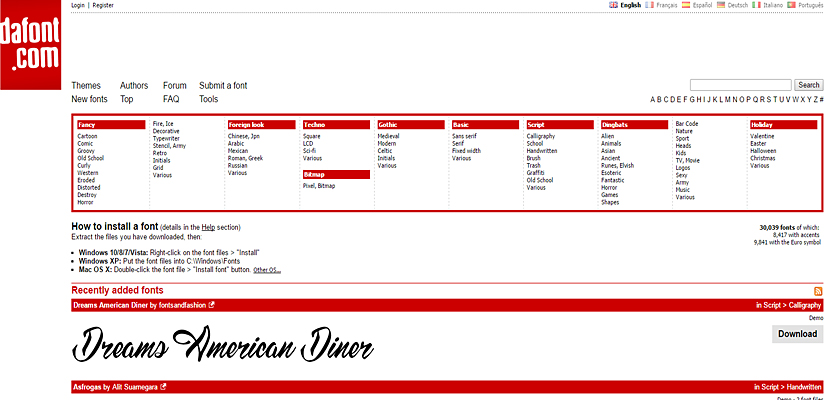826x400 pixels.
Task: Open the Register page
Action: click(x=103, y=5)
